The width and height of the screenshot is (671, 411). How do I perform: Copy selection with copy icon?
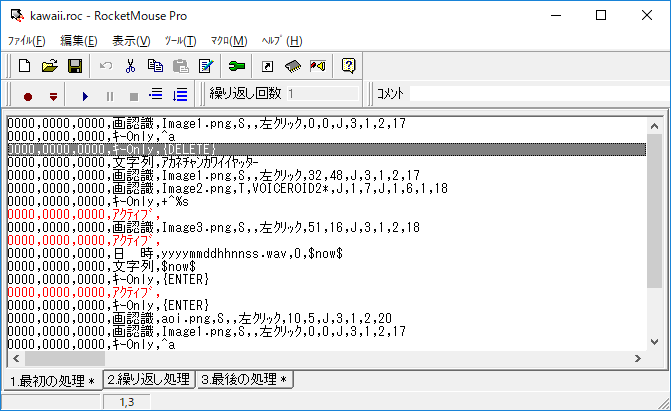(155, 66)
